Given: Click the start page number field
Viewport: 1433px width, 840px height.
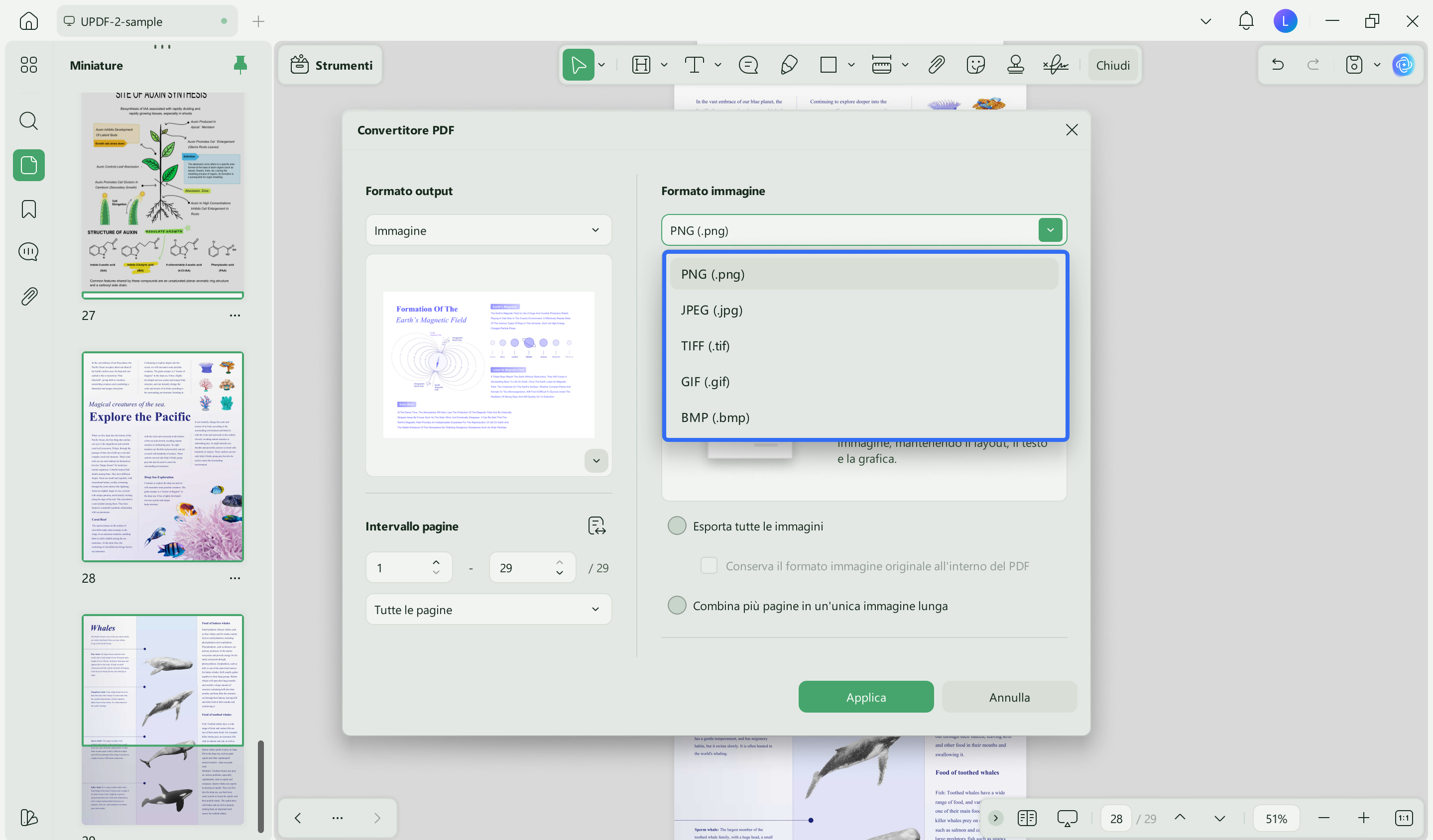Looking at the screenshot, I should [x=409, y=567].
